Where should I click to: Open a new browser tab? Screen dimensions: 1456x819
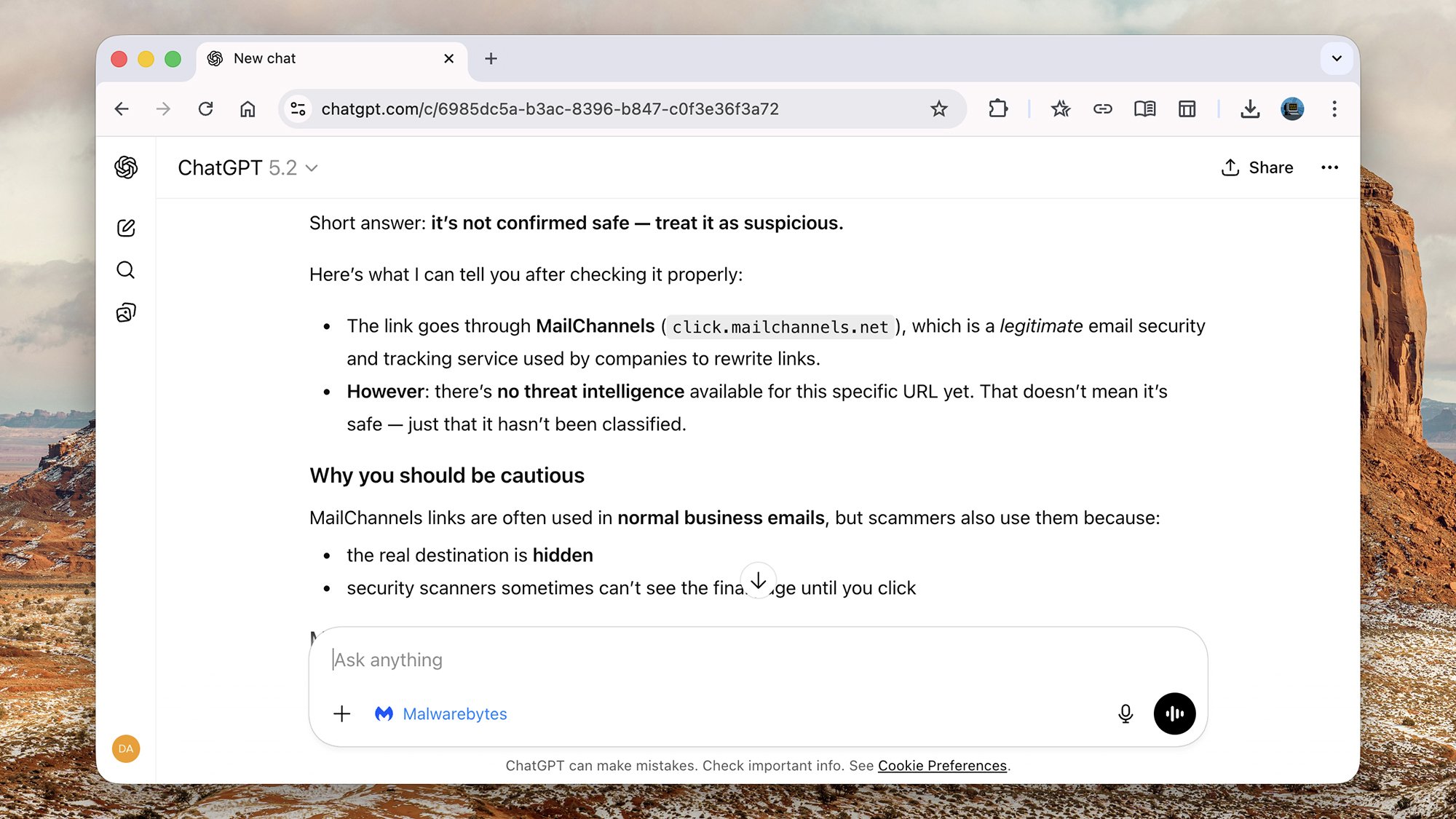491,58
